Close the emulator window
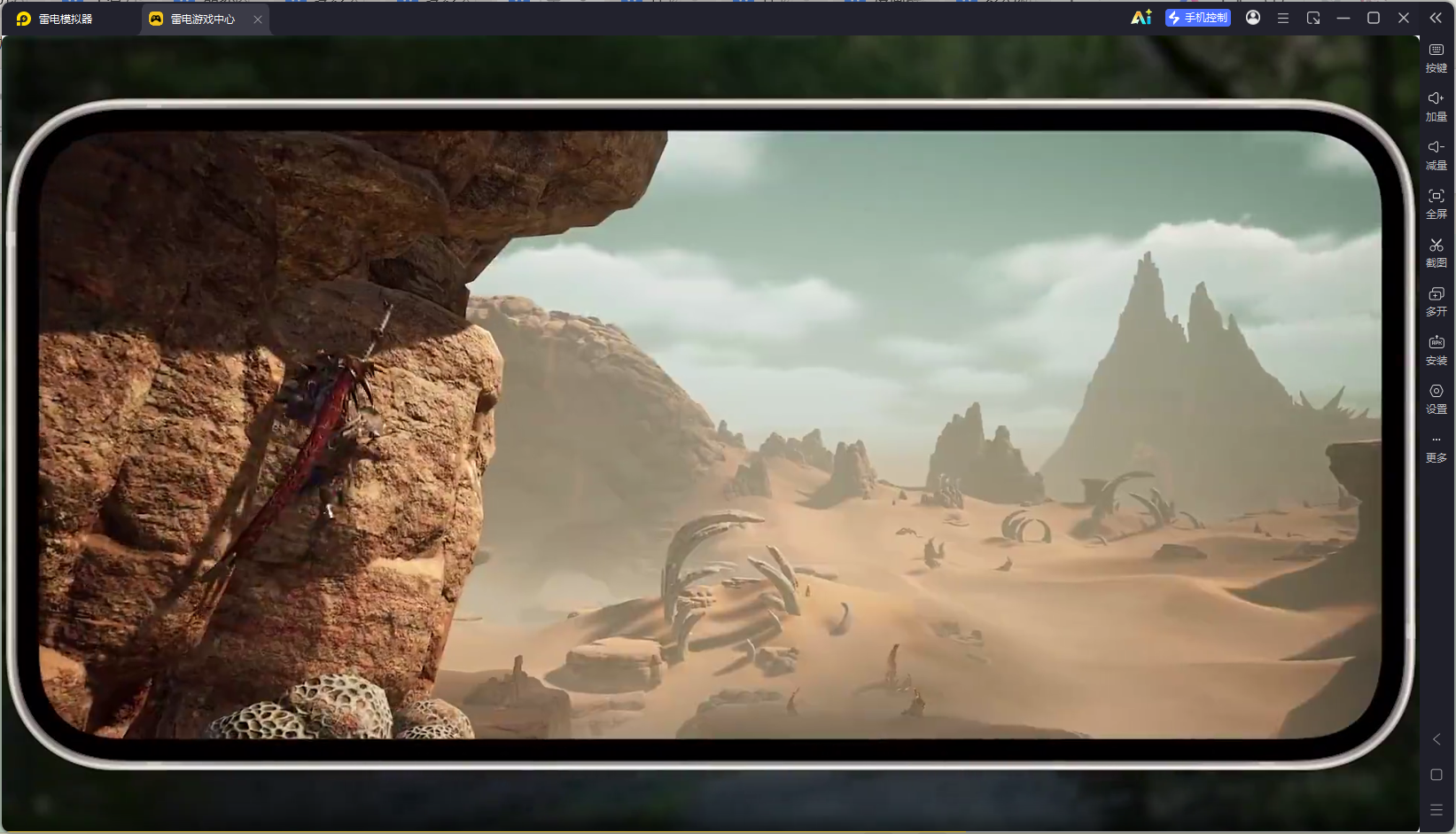The height and width of the screenshot is (834, 1456). [x=1404, y=18]
